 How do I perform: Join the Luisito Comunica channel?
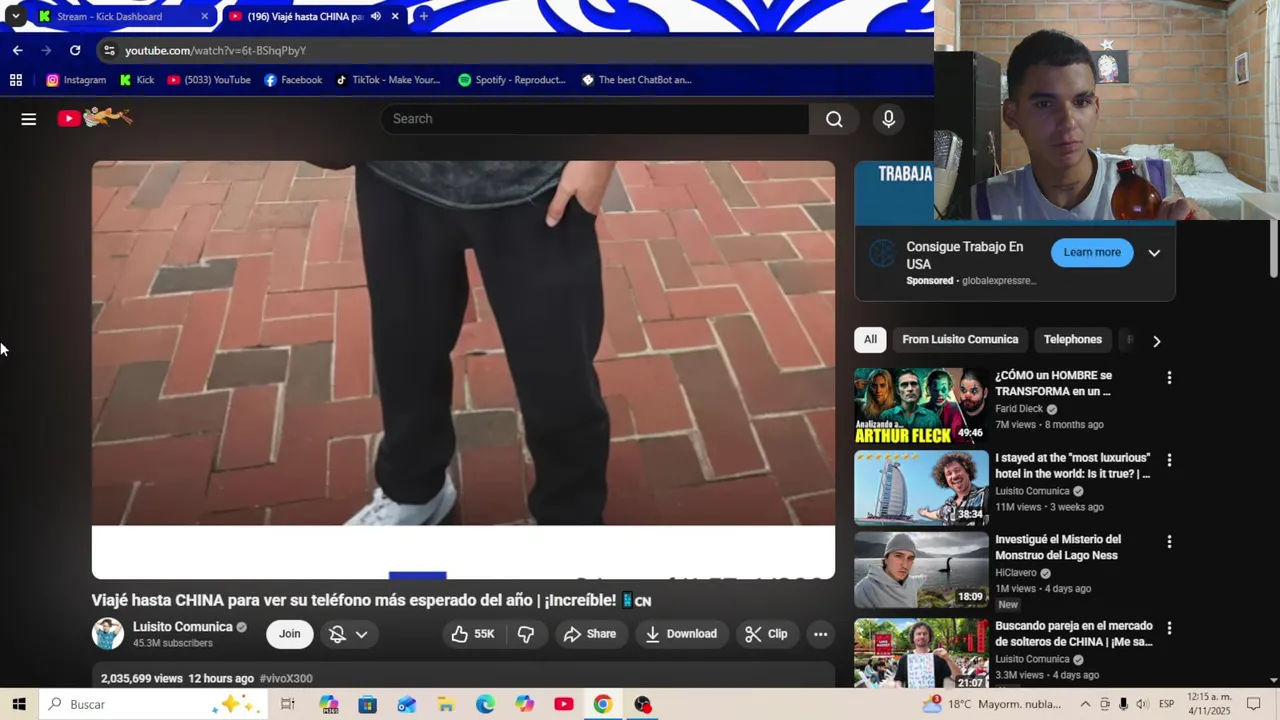pyautogui.click(x=290, y=634)
